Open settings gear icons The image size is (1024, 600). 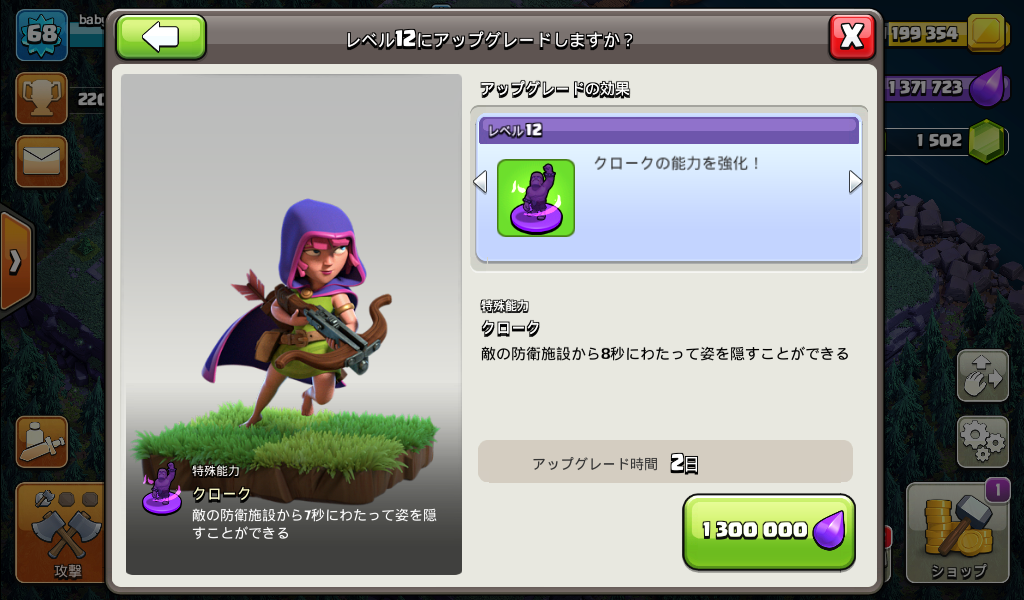982,442
